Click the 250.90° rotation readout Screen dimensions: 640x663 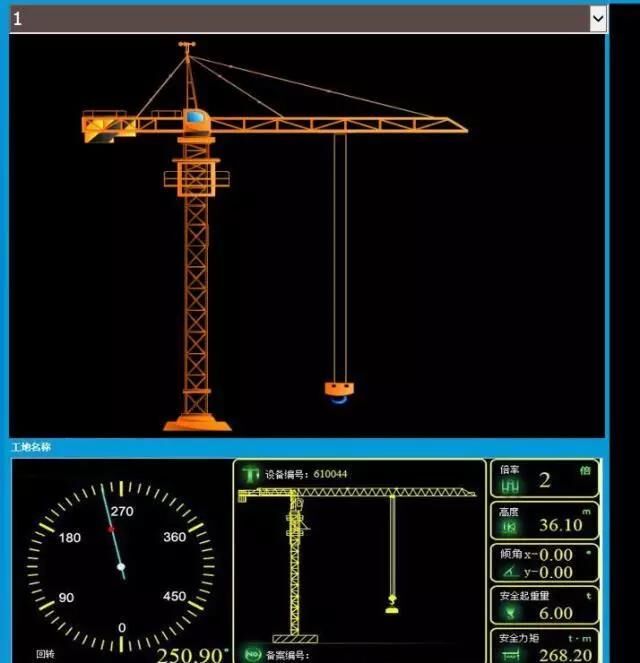pyautogui.click(x=192, y=654)
